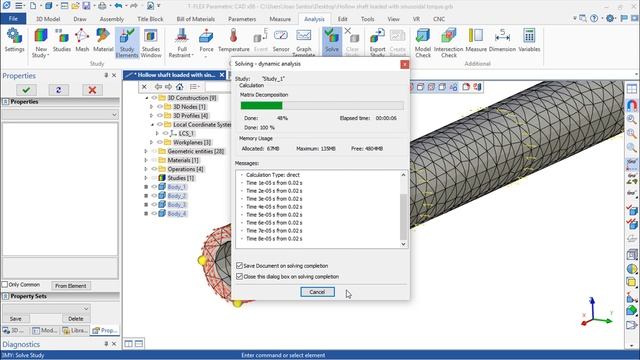
Task: Toggle visibility eye of Body_3
Action: [x=154, y=204]
